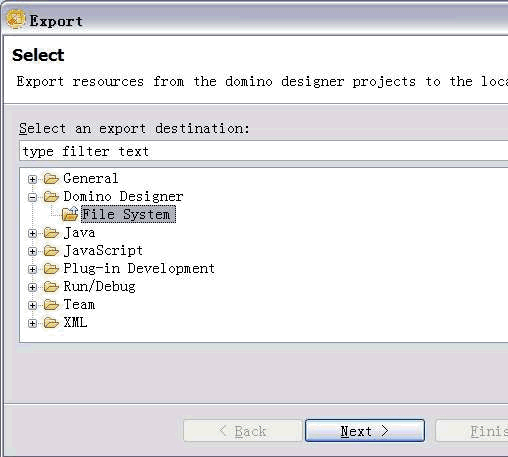508x457 pixels.
Task: Expand the XML tree node
Action: 32,323
